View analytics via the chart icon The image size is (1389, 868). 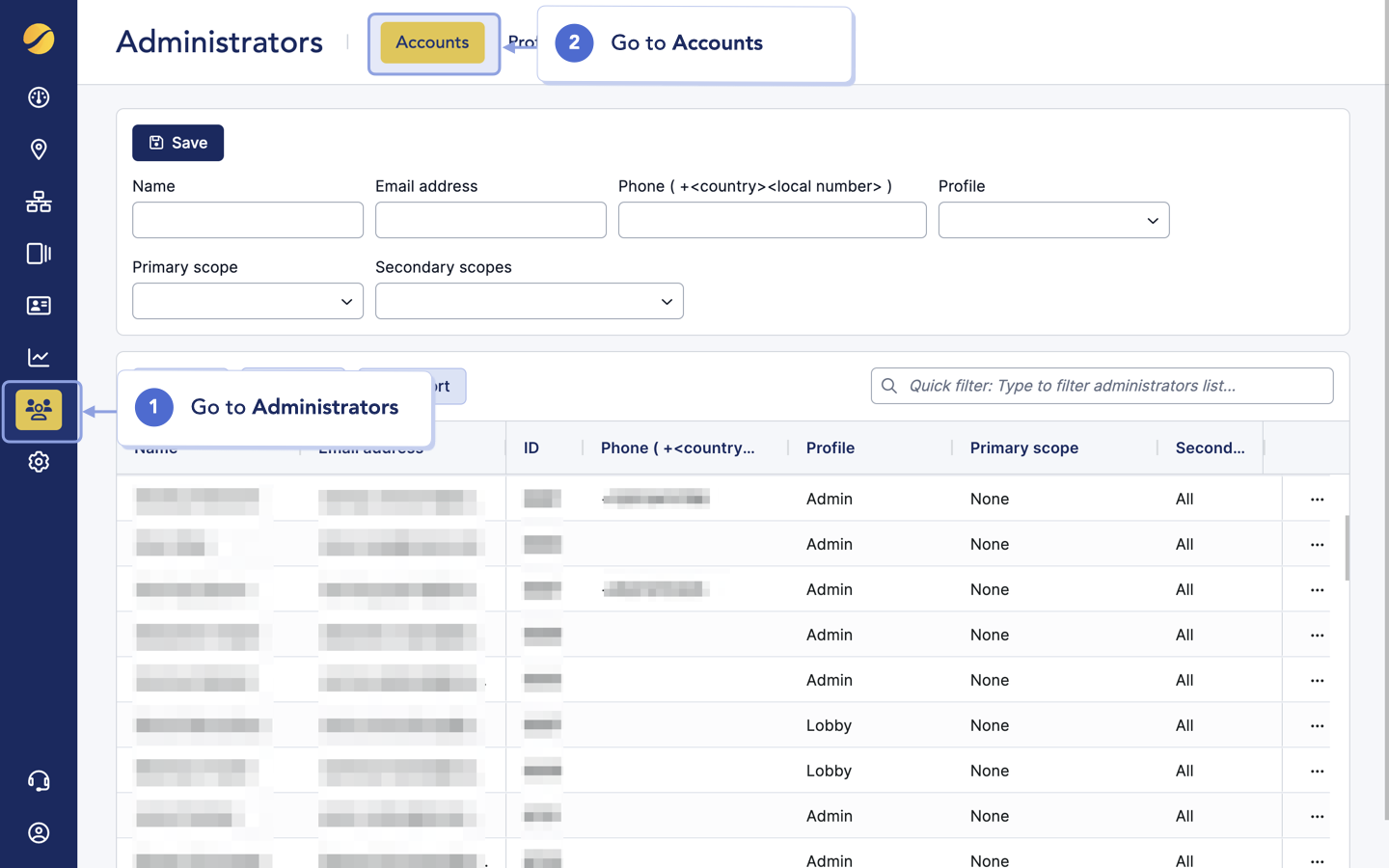39,357
